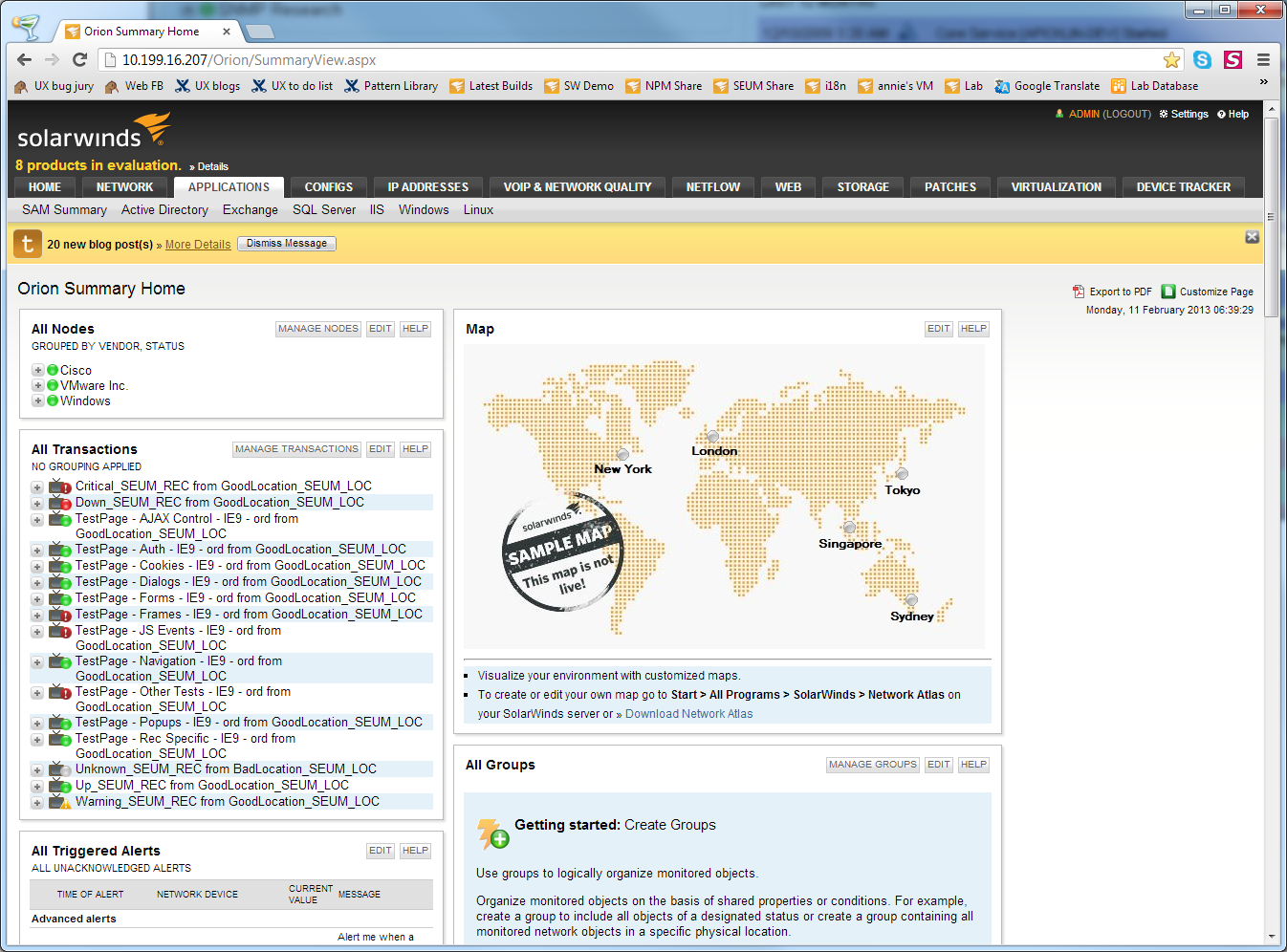Image resolution: width=1287 pixels, height=952 pixels.
Task: Click the Sydney map marker
Action: click(x=912, y=600)
